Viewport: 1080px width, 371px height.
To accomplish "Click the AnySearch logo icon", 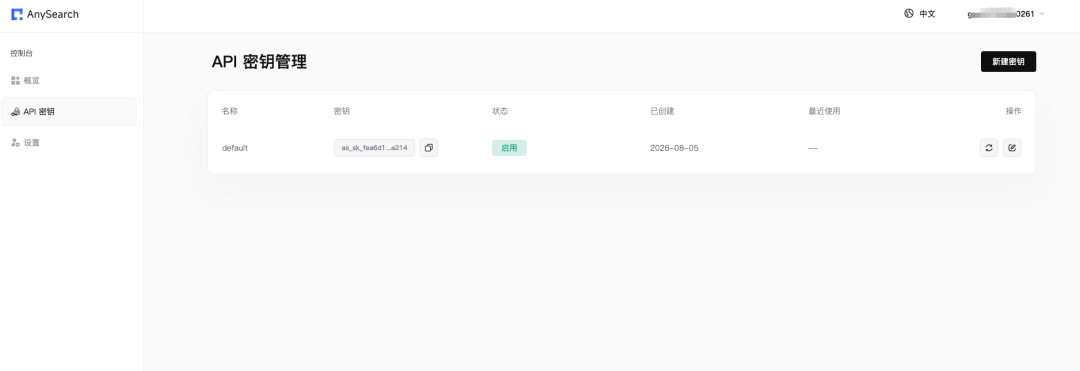I will [x=17, y=14].
